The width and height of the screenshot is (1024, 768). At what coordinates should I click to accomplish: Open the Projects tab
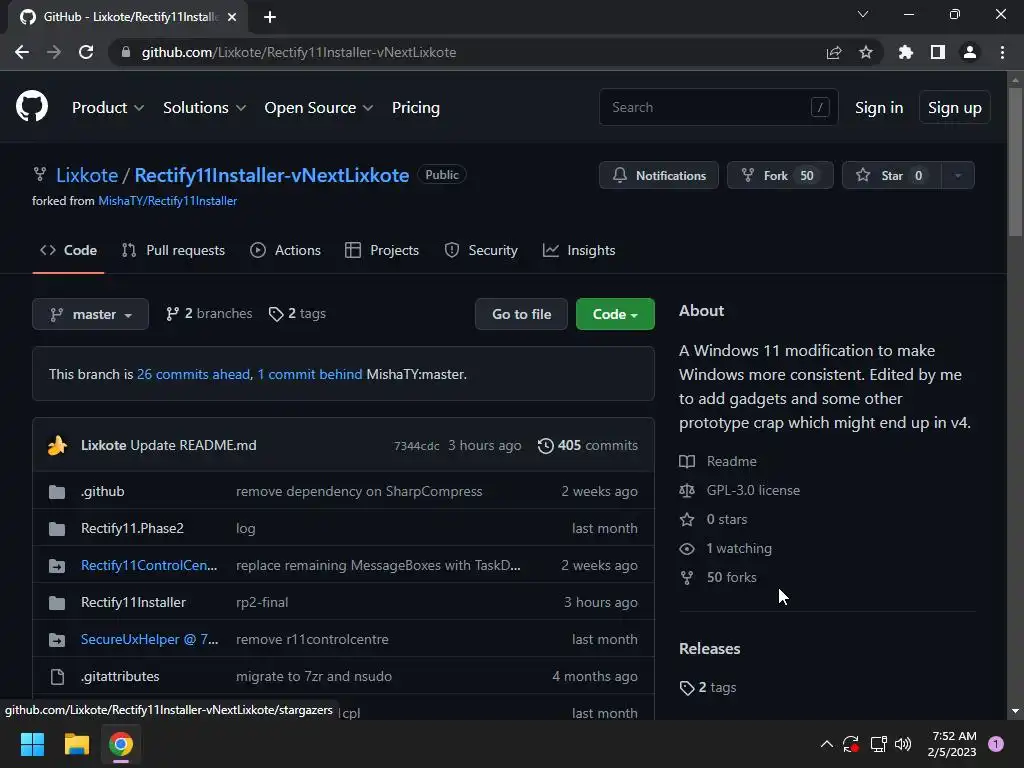tap(382, 250)
